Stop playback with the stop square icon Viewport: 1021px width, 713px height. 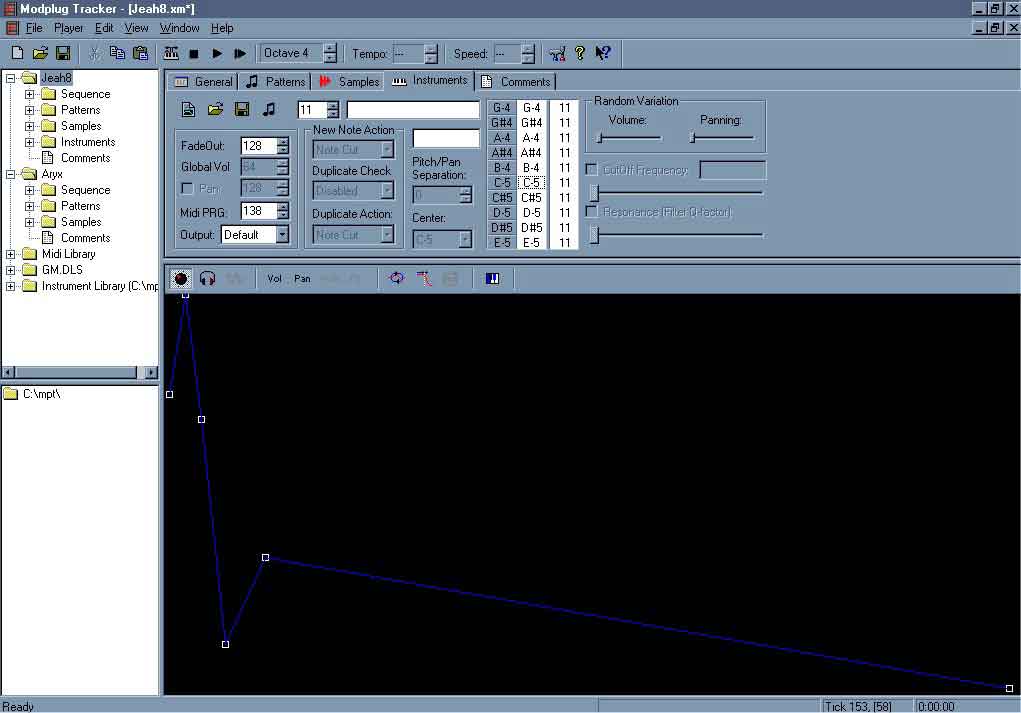(x=194, y=53)
